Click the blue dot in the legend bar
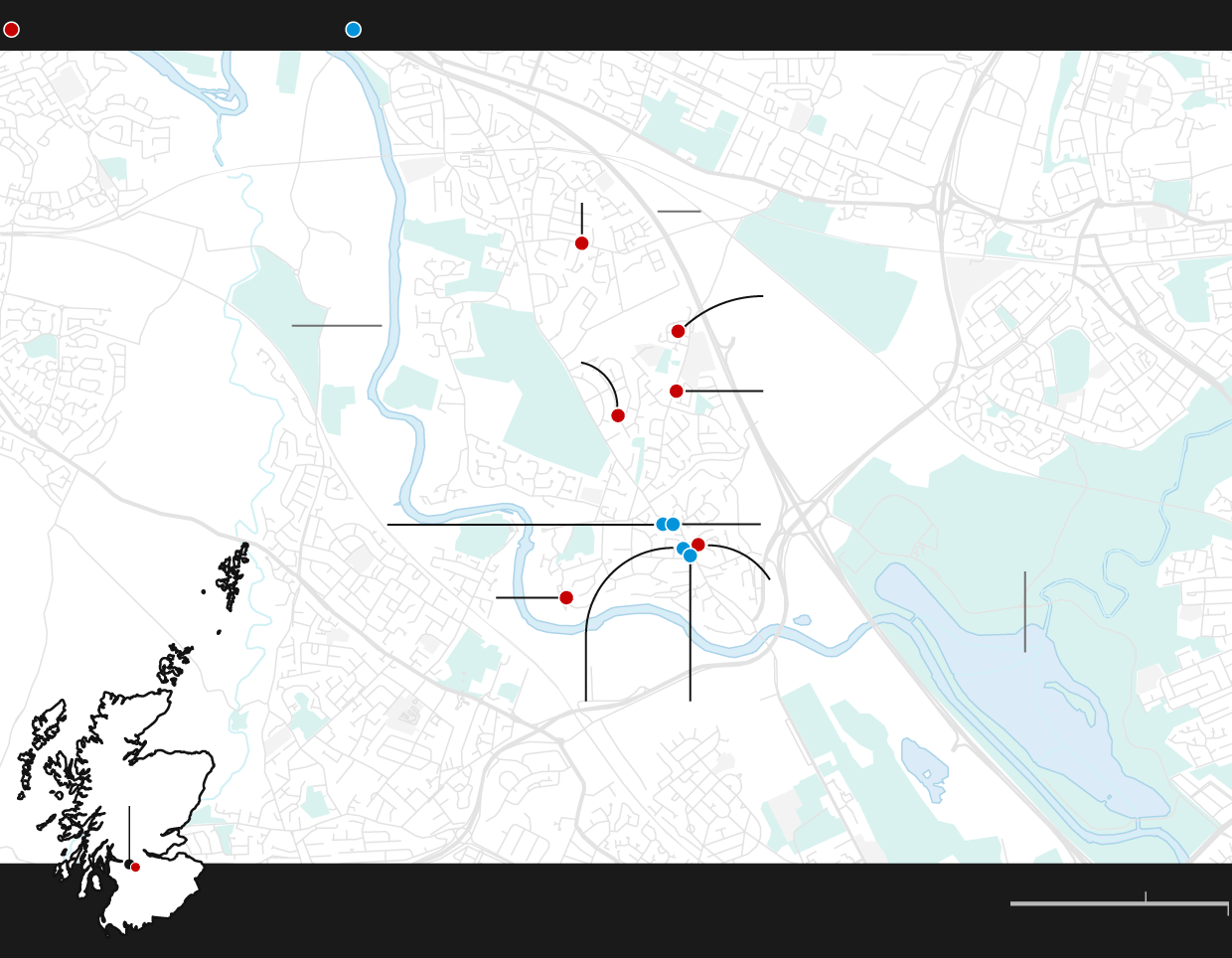 point(353,30)
